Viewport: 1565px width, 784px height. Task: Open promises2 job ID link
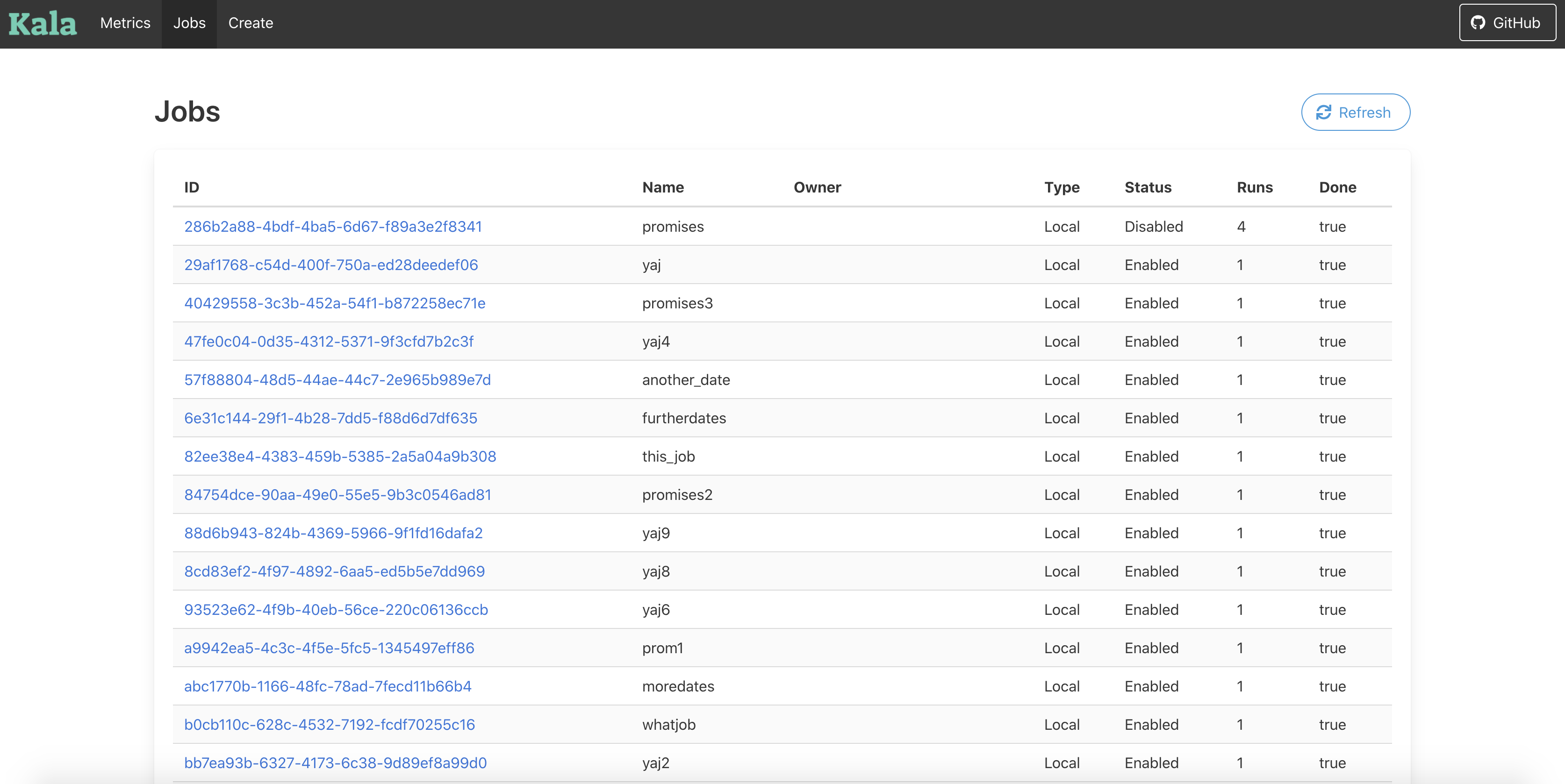338,494
